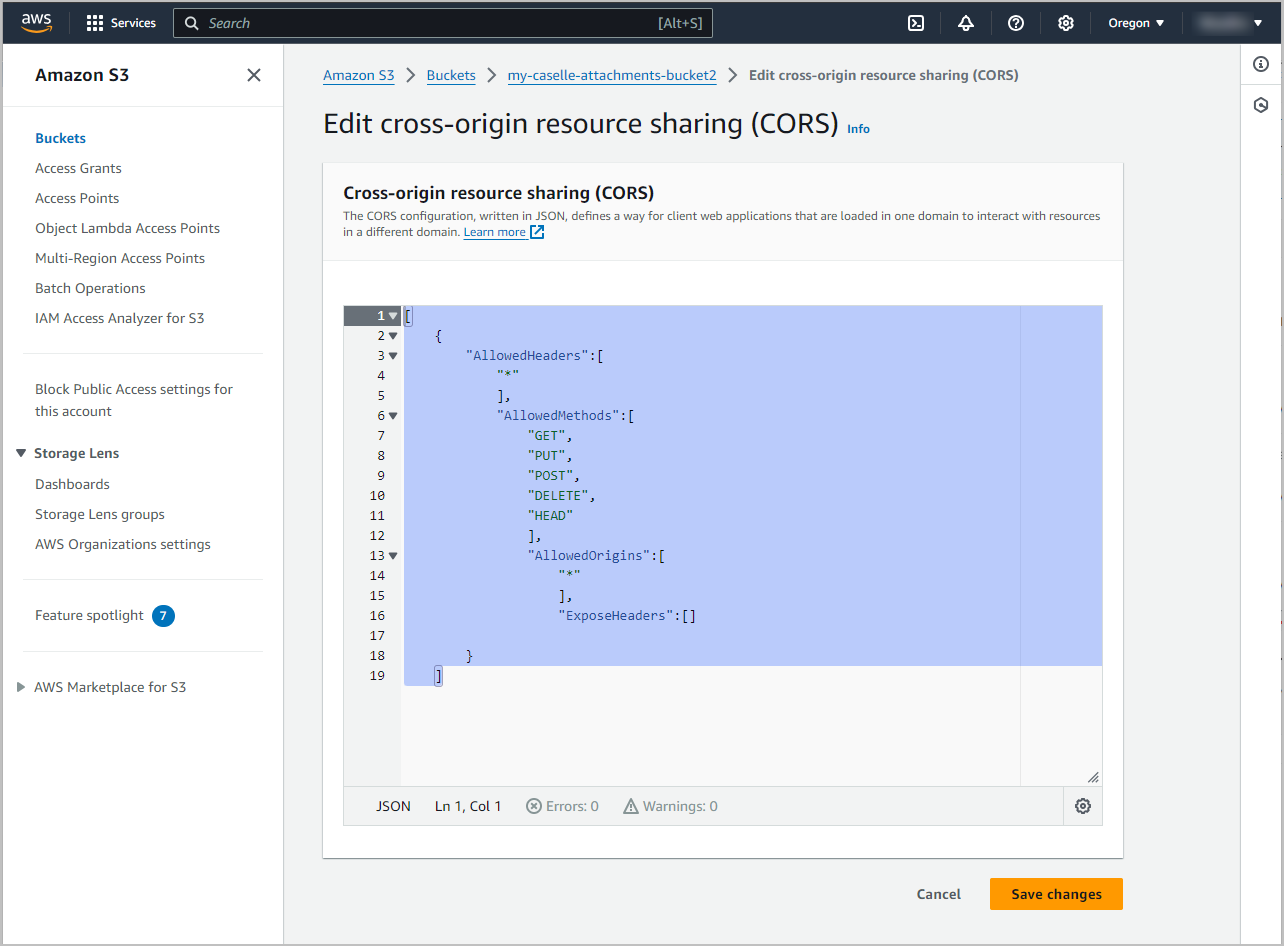Click "AllowedOrigins" key on line 13
The height and width of the screenshot is (946, 1284).
point(590,556)
